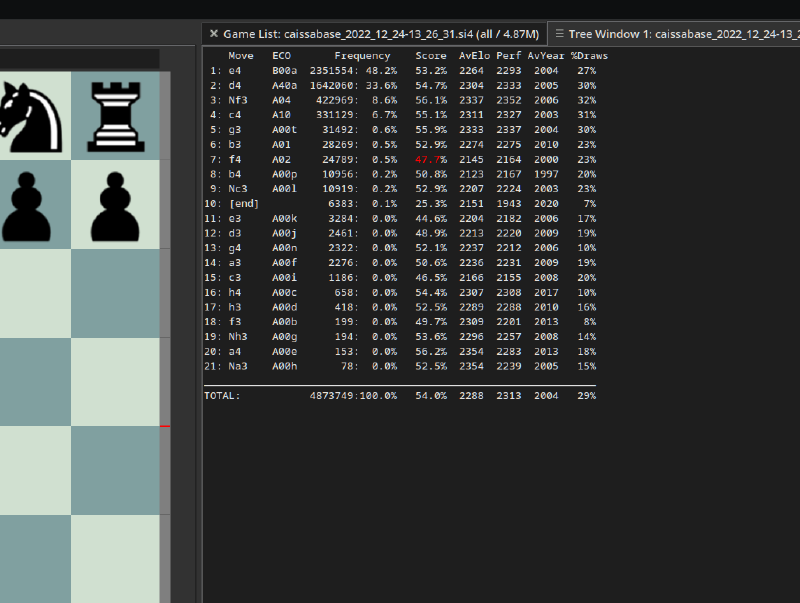800x603 pixels.
Task: Select the [end] row in the tree
Action: 244,203
